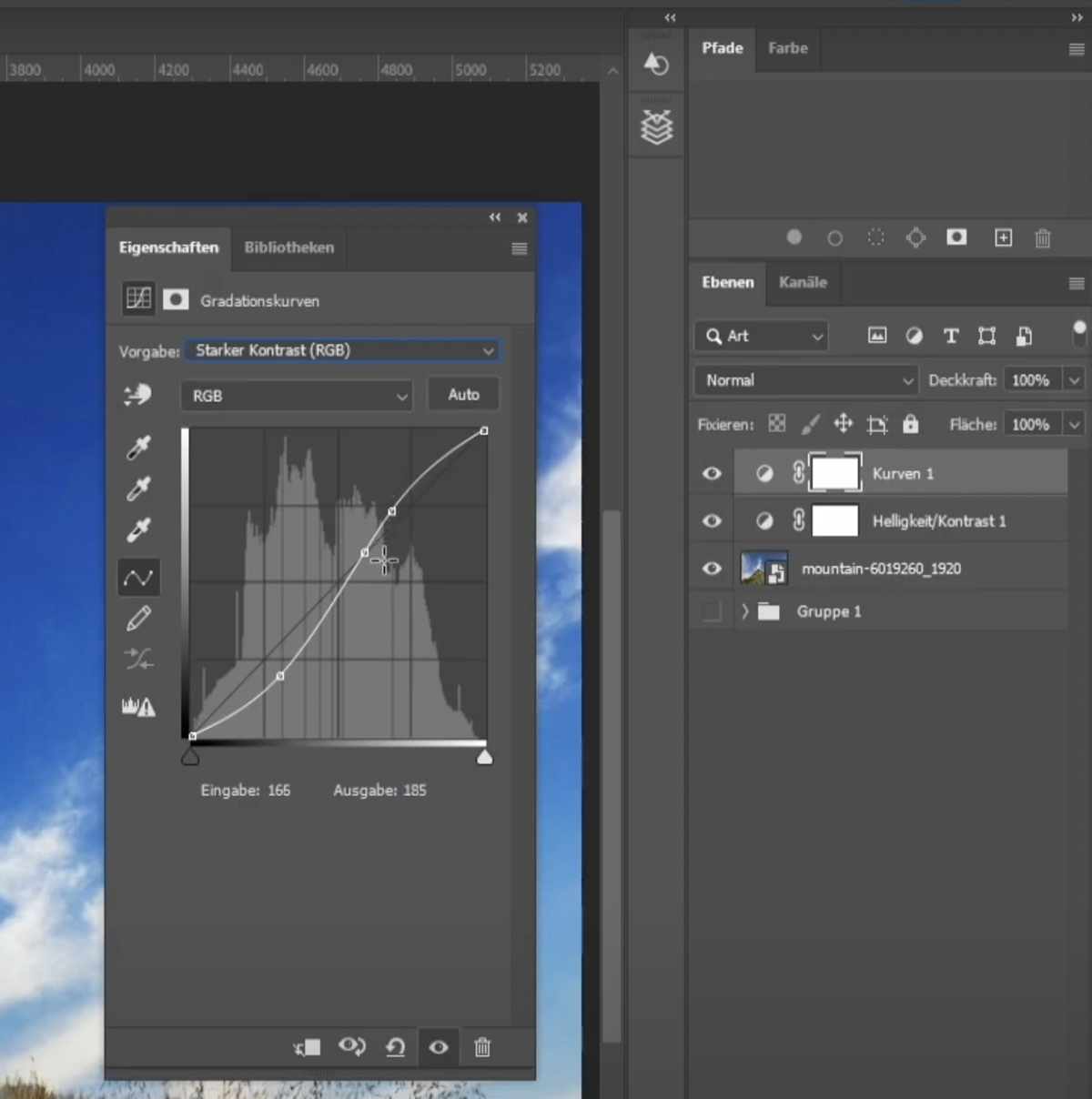Select the black point eyedropper

138,446
